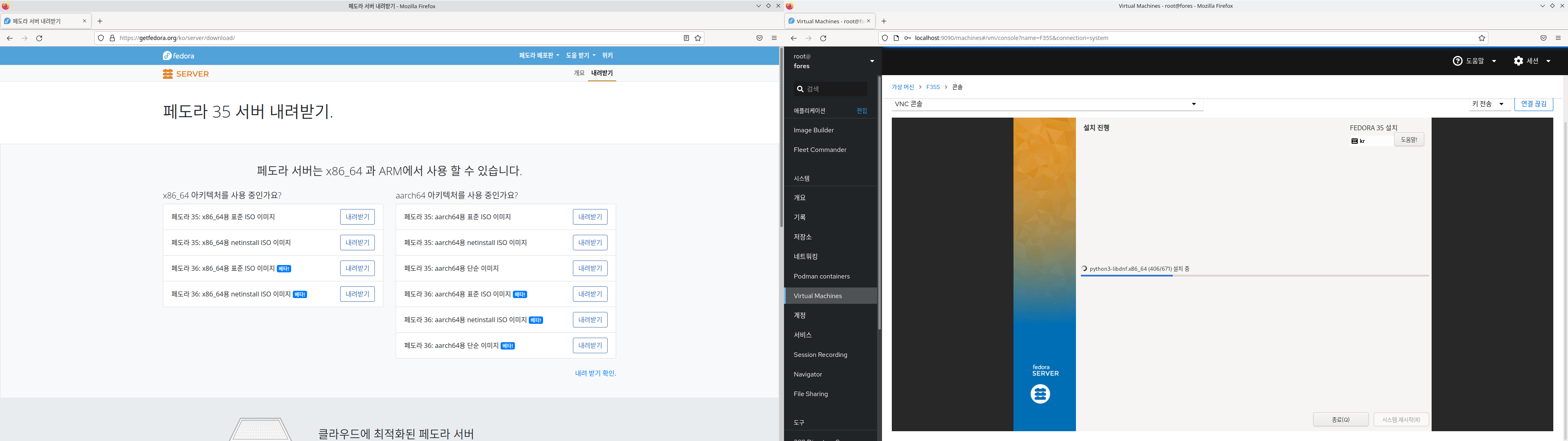The height and width of the screenshot is (441, 1568).
Task: Expand the 페도라 배포판 dropdown menu
Action: coord(539,56)
